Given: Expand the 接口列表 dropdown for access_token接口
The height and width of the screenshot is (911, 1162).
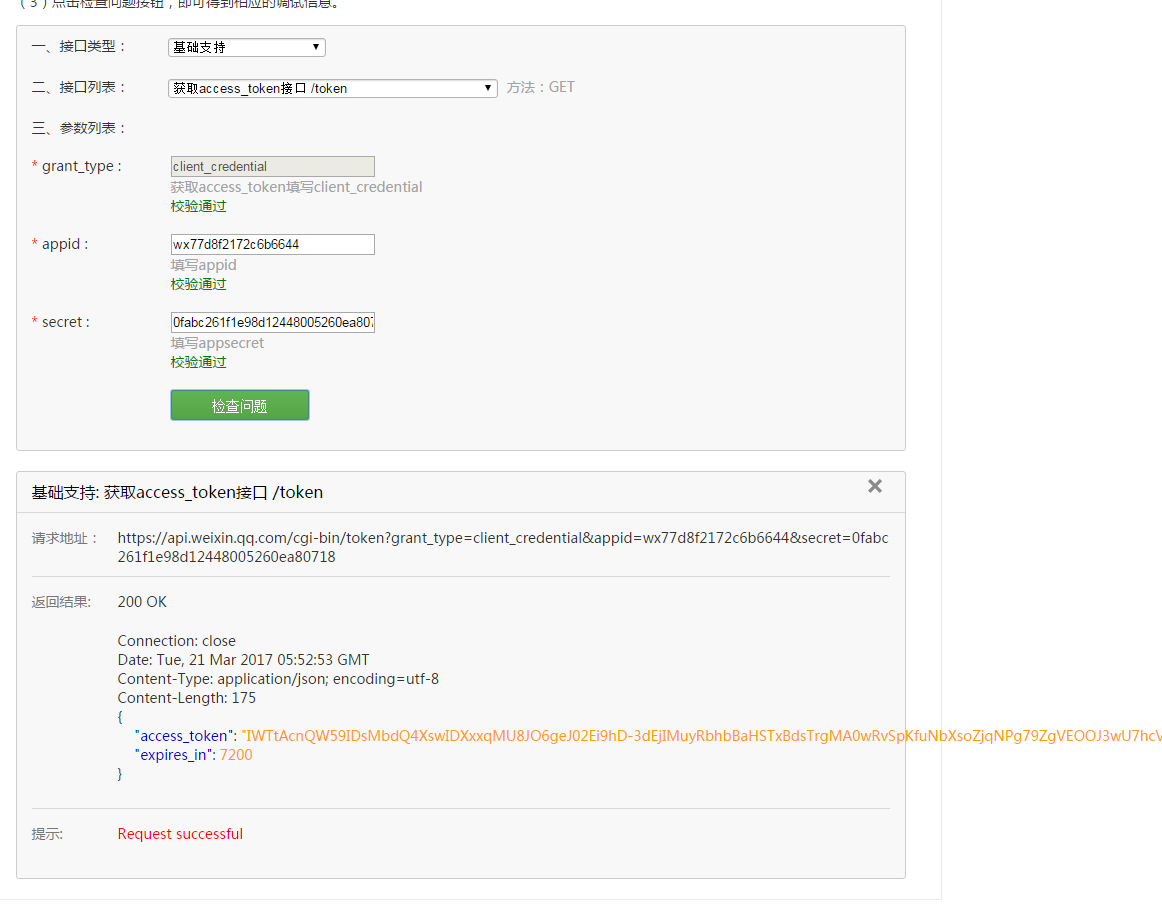Looking at the screenshot, I should pyautogui.click(x=332, y=88).
